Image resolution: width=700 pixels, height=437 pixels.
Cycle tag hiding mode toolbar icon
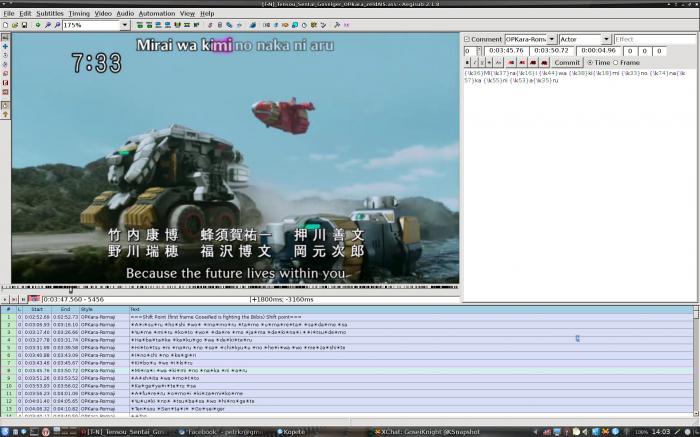click(346, 25)
